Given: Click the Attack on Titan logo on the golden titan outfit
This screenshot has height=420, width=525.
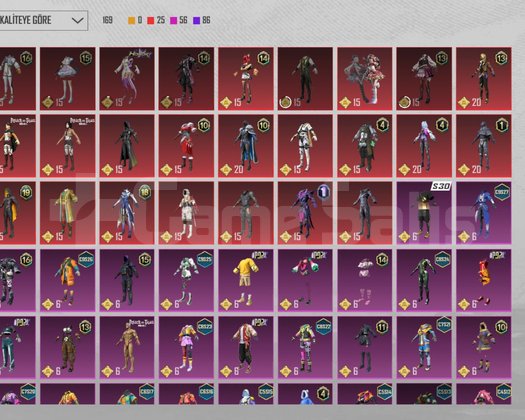Looking at the screenshot, I should pyautogui.click(x=141, y=323).
